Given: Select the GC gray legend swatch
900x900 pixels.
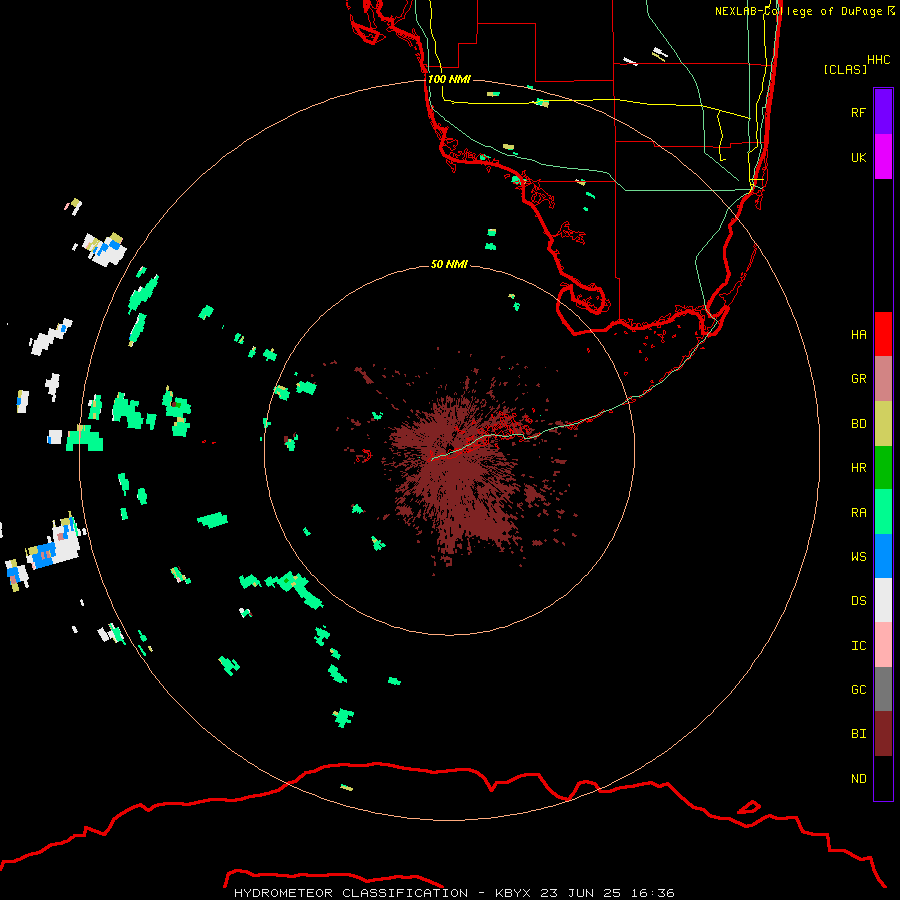Looking at the screenshot, I should point(883,689).
